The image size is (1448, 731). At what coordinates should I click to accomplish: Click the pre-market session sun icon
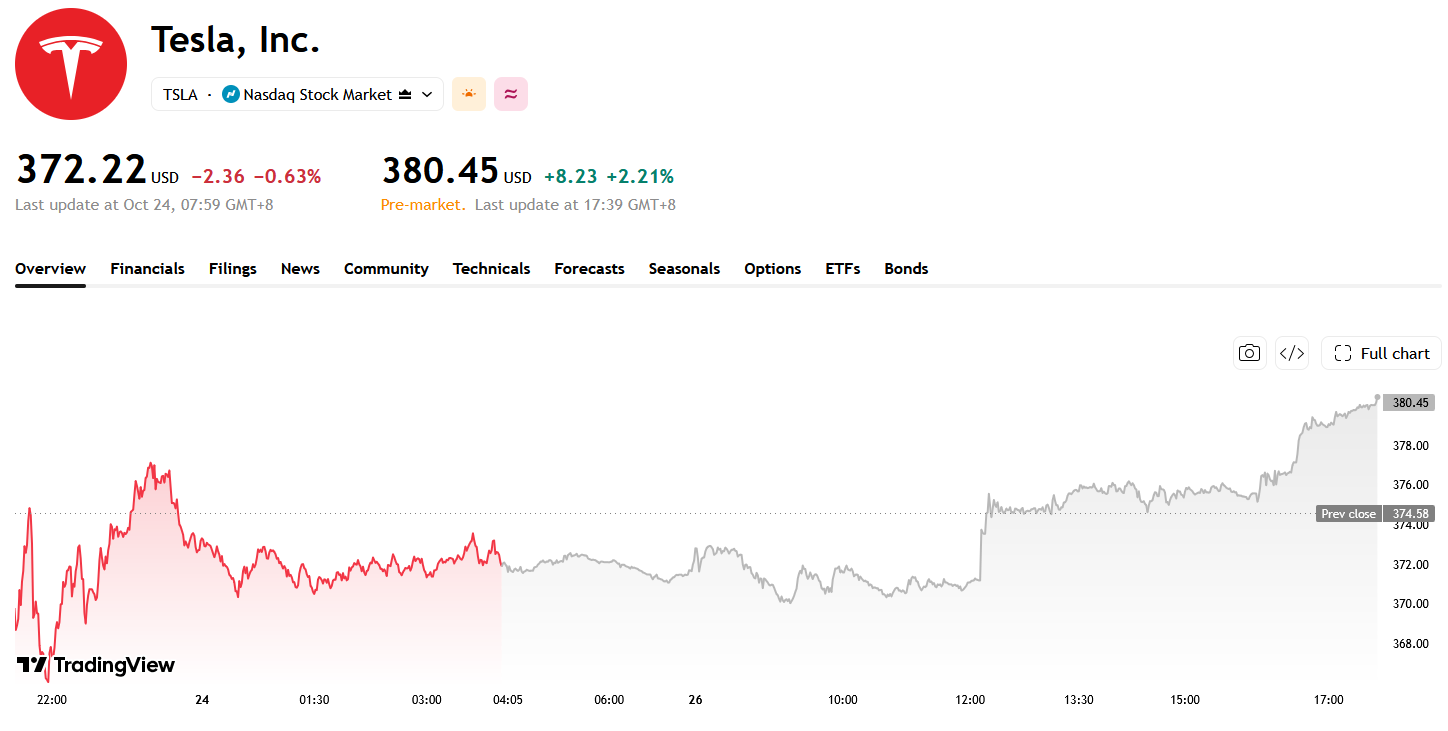pos(469,94)
